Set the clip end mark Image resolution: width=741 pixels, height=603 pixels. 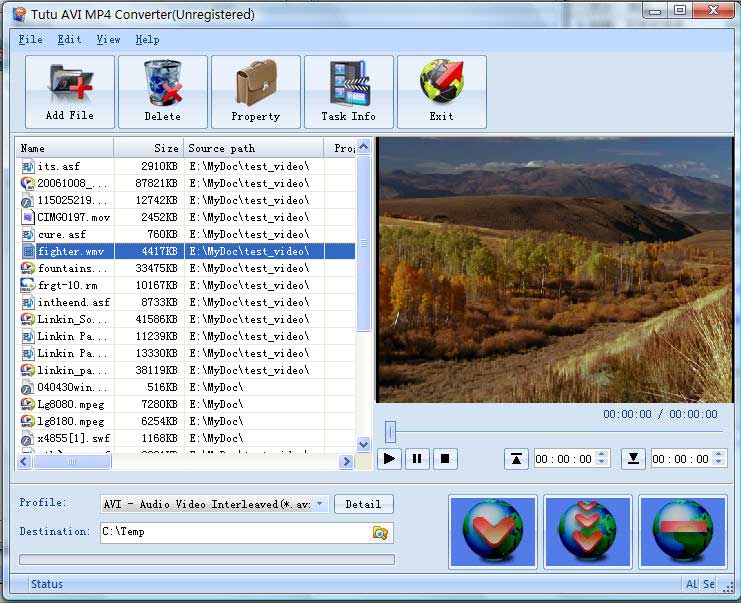click(x=633, y=459)
